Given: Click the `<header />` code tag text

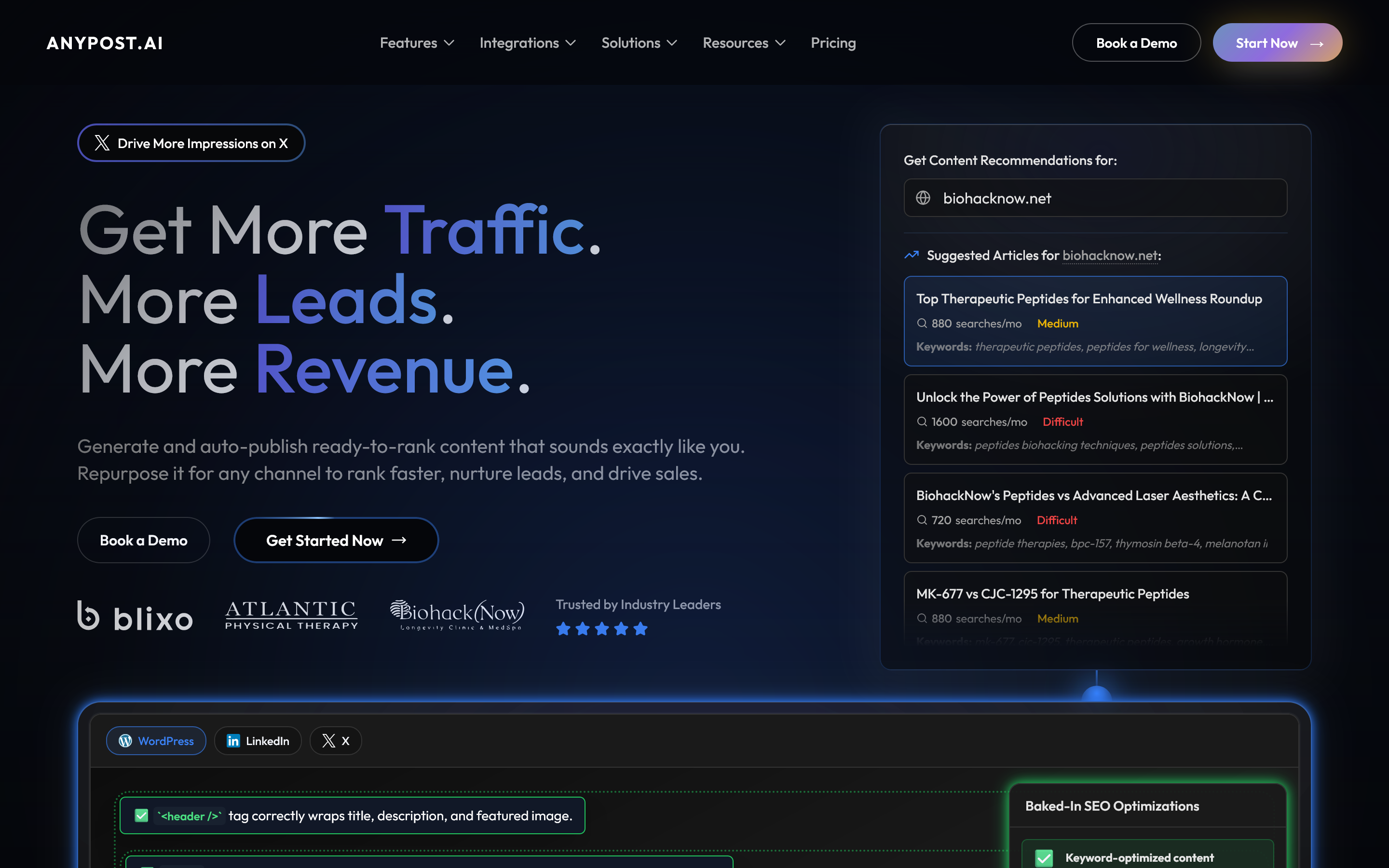Looking at the screenshot, I should [x=189, y=816].
